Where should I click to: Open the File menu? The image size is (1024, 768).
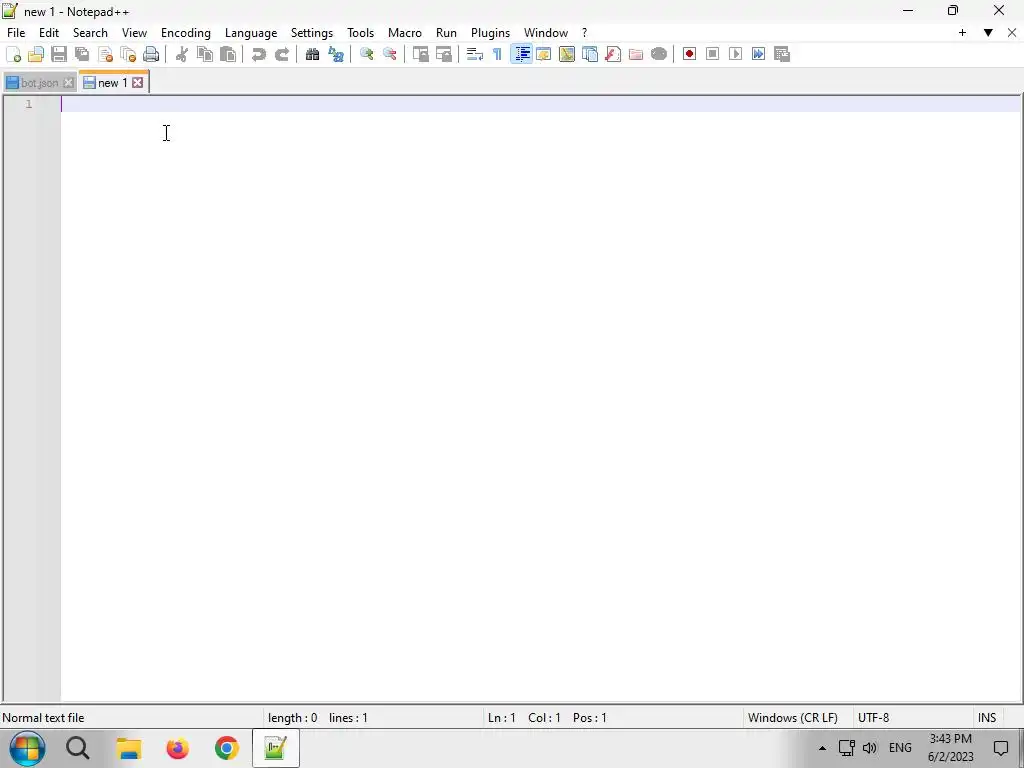coord(16,33)
